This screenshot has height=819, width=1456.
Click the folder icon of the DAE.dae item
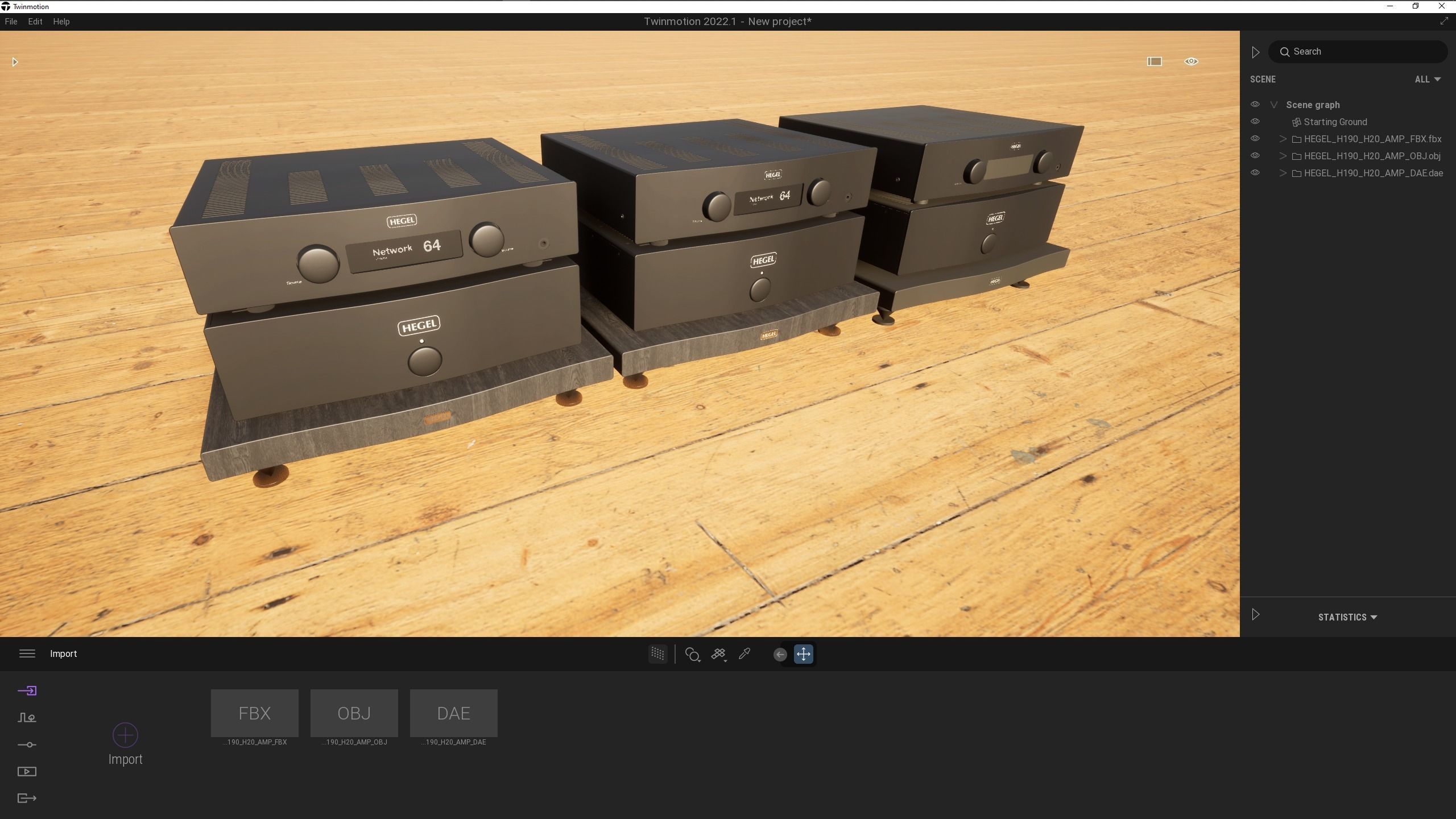click(1297, 173)
